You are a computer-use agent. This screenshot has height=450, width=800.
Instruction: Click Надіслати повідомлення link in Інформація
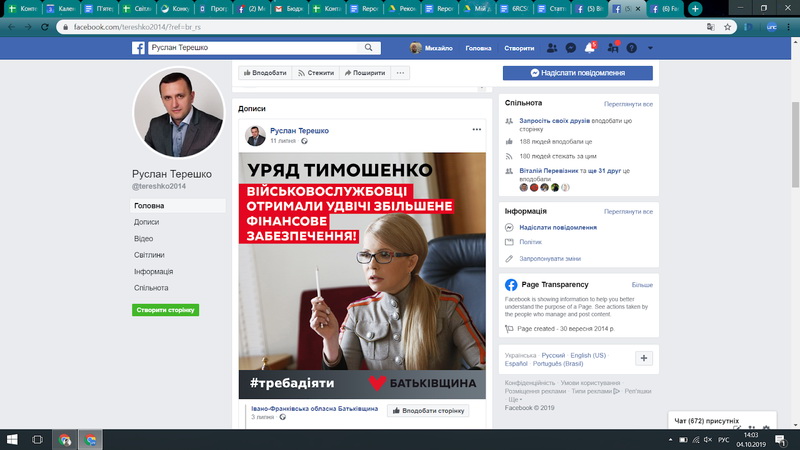click(x=558, y=228)
